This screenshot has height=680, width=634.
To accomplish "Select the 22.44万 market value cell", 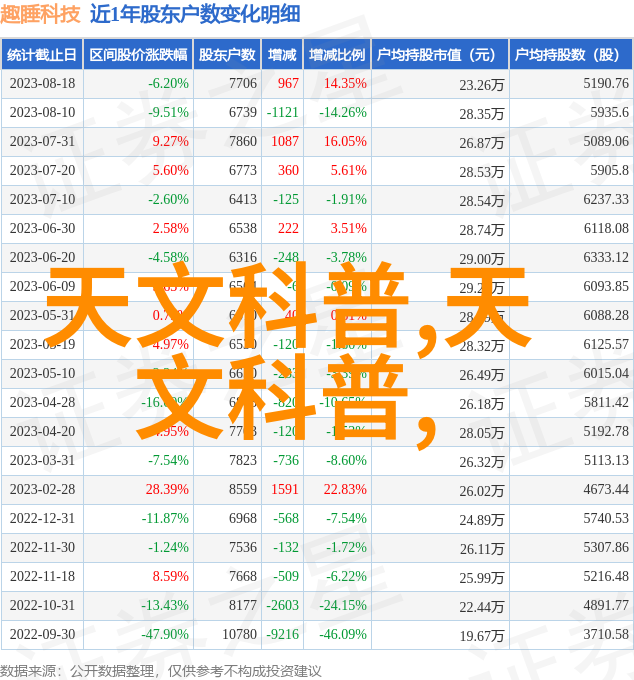I will pos(482,607).
